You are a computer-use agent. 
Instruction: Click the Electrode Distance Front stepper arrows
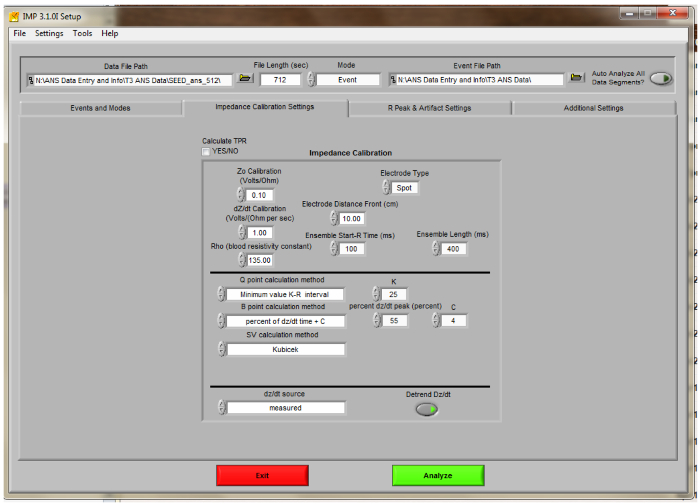coord(332,218)
